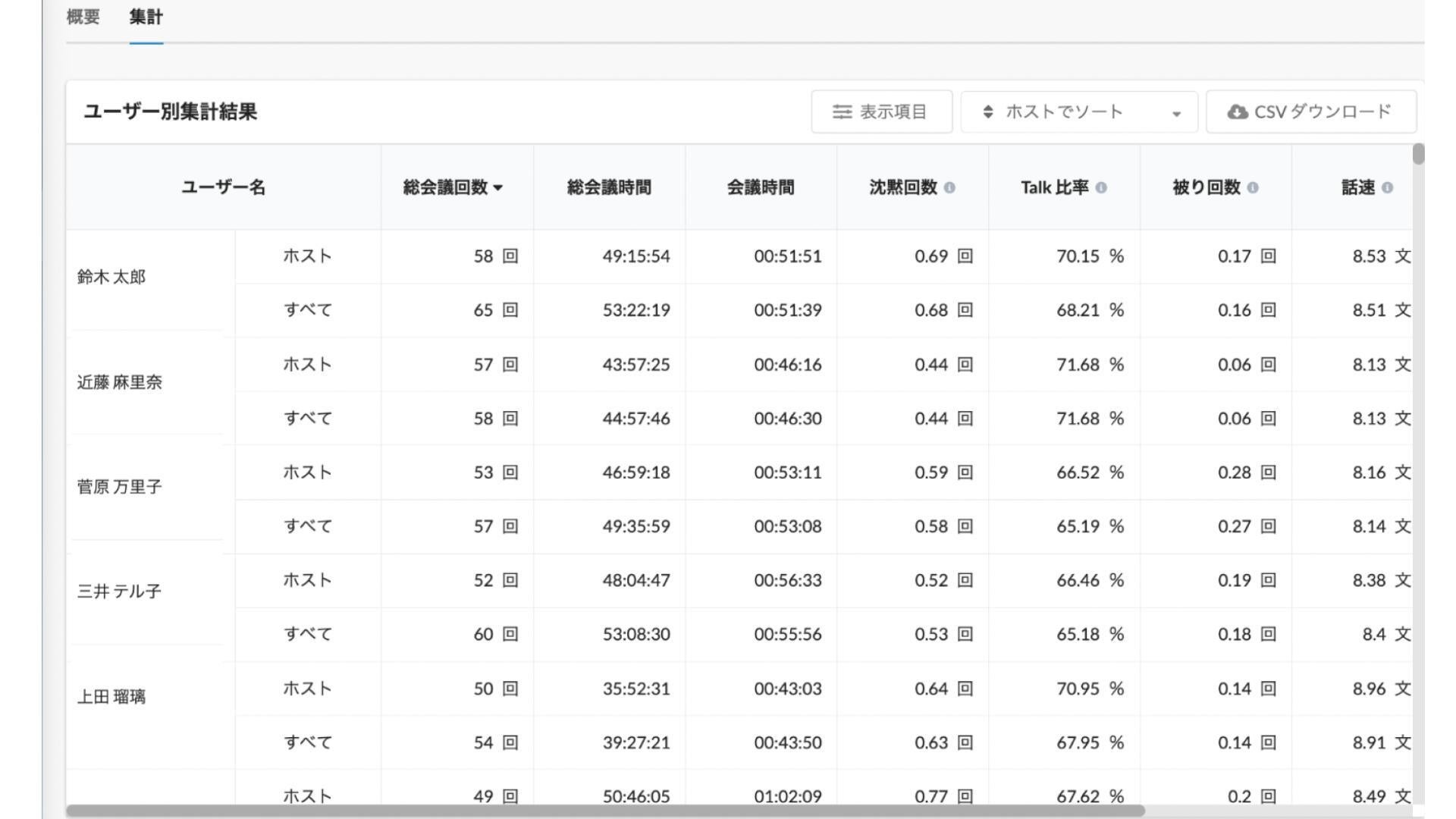The image size is (1456, 819).
Task: Click sort arrow on 総会議回数 column
Action: [x=498, y=188]
